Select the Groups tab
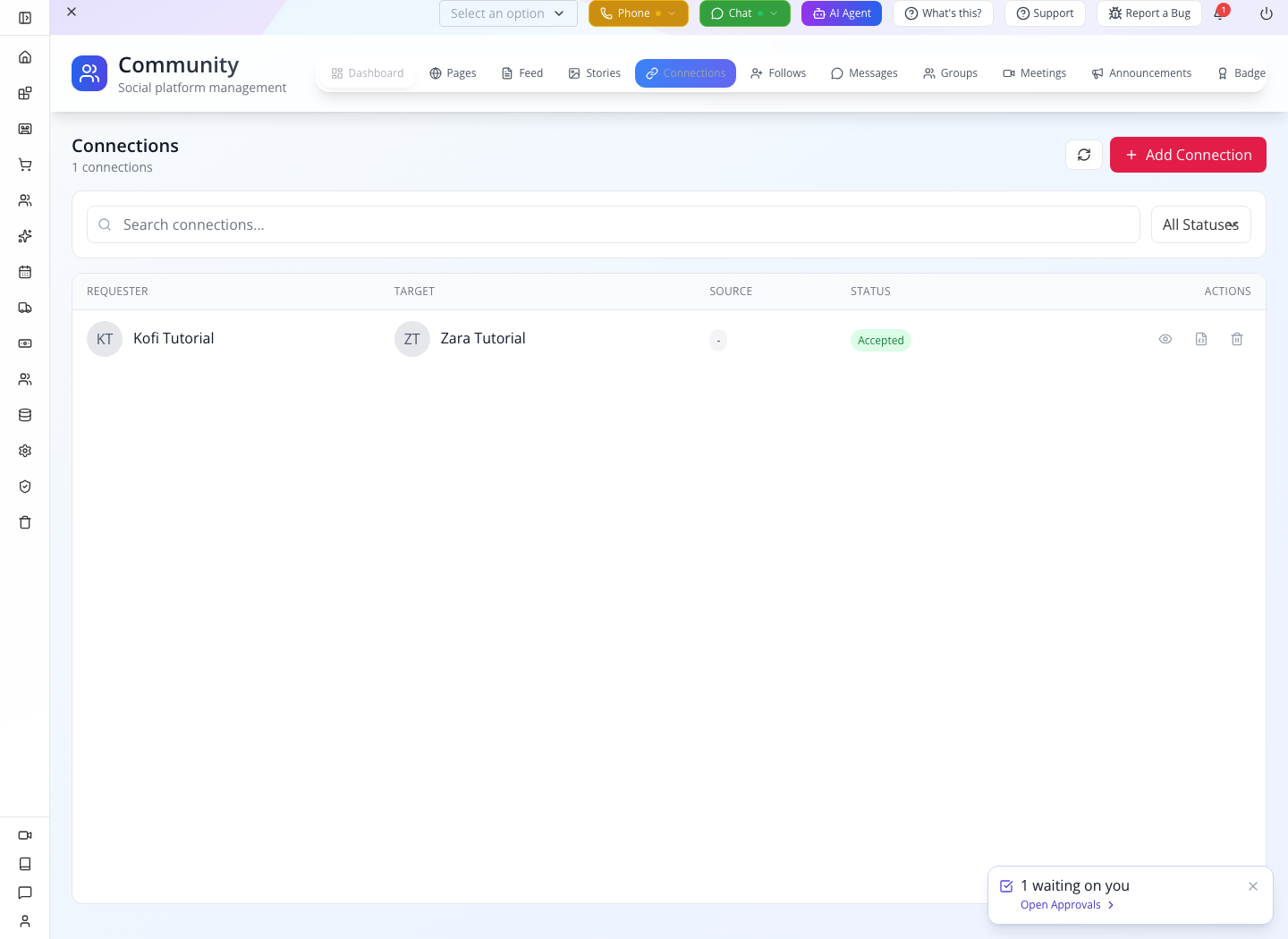 [x=950, y=73]
